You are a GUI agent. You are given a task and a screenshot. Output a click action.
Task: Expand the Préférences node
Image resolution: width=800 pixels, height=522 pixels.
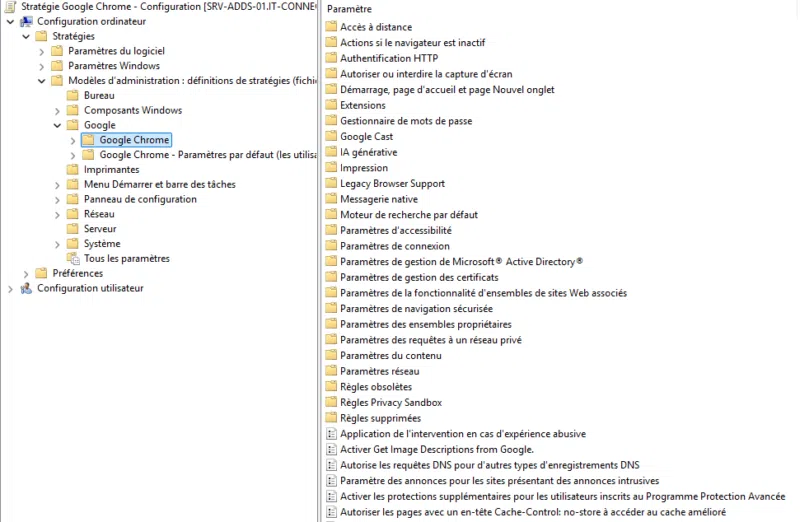(26, 274)
